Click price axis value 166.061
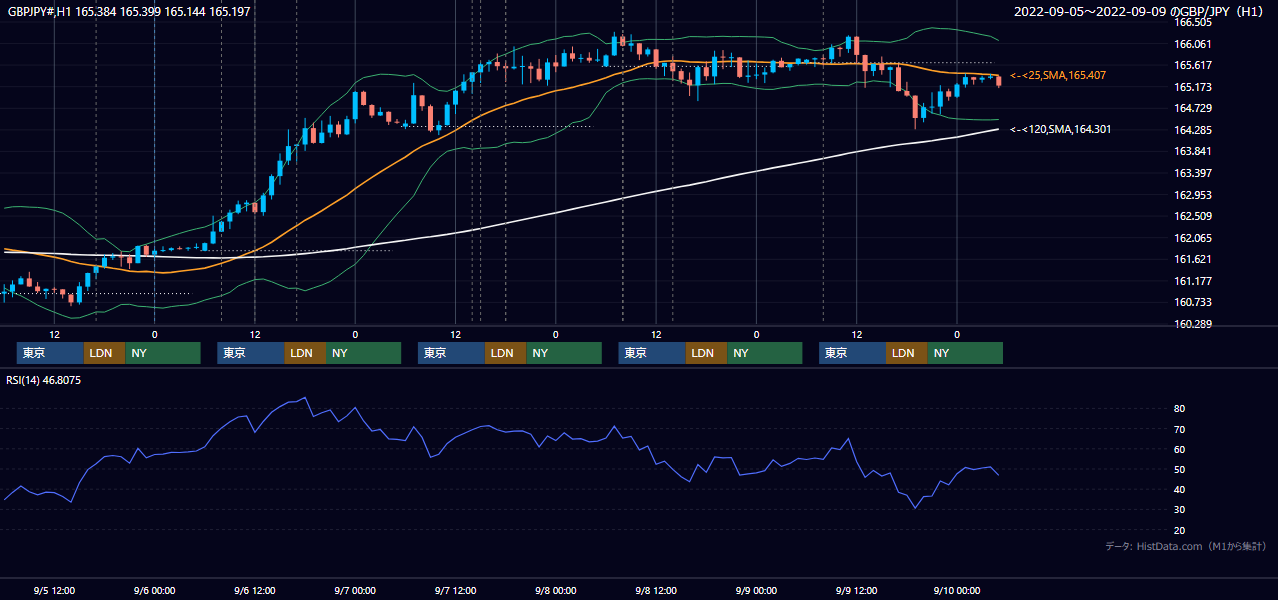The width and height of the screenshot is (1278, 600). (1193, 44)
